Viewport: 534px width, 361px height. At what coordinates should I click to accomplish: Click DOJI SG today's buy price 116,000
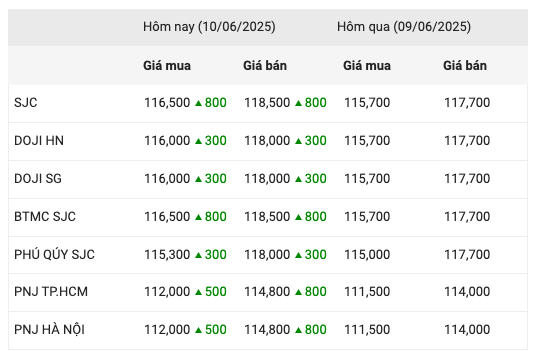pyautogui.click(x=167, y=179)
